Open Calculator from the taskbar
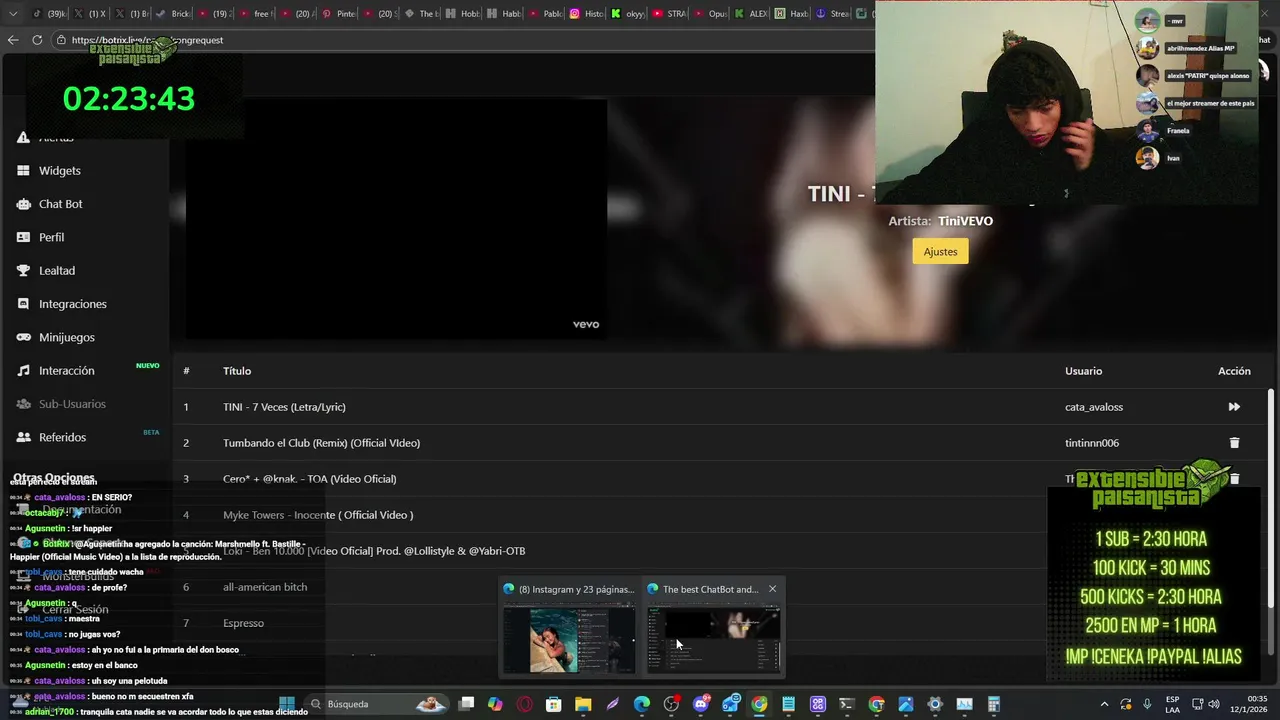This screenshot has height=720, width=1280. tap(993, 704)
